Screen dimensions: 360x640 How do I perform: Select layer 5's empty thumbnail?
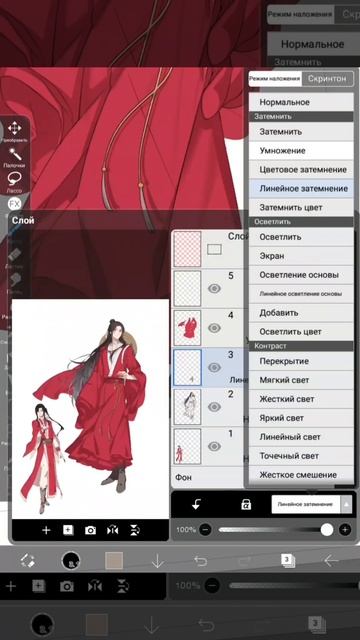click(x=187, y=289)
